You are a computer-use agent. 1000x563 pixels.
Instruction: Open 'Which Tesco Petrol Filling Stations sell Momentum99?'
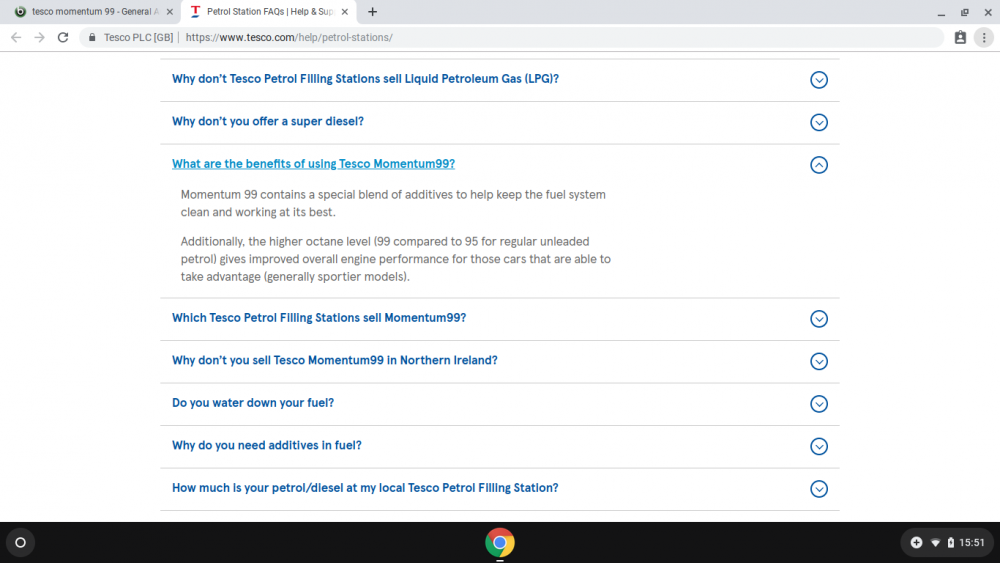[319, 318]
